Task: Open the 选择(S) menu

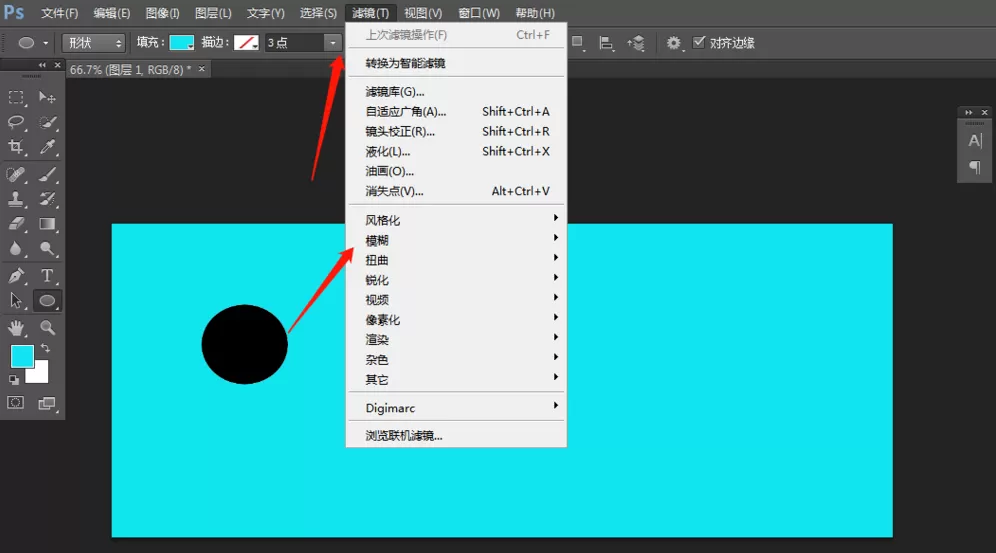Action: click(318, 13)
